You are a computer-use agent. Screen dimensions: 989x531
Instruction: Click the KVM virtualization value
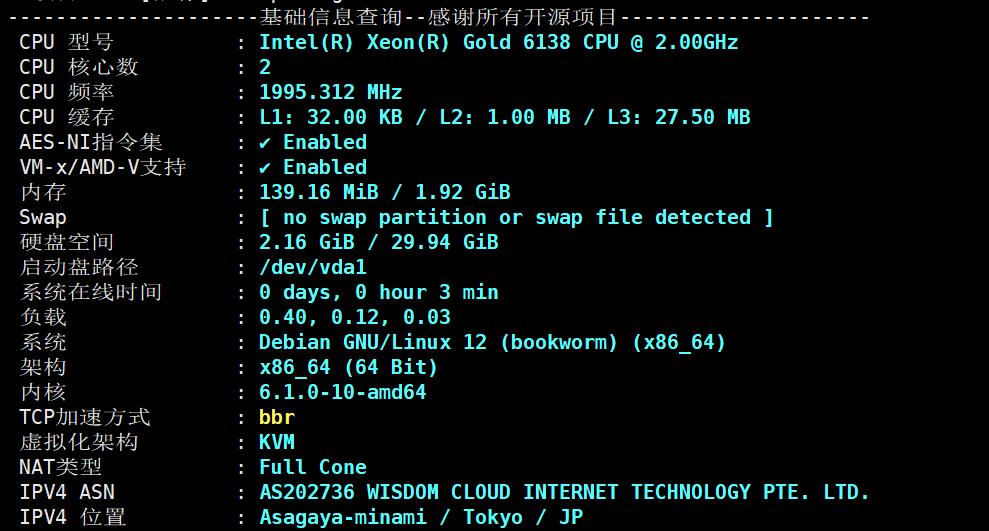pos(277,442)
